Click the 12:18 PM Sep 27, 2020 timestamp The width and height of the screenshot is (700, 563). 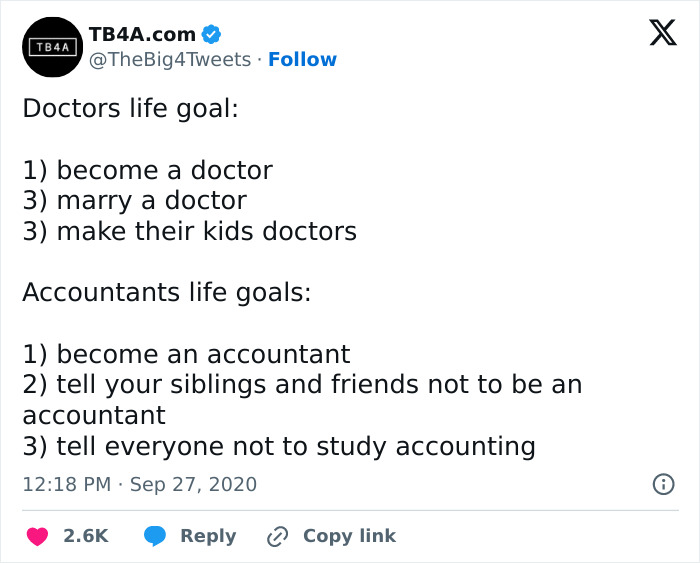pyautogui.click(x=139, y=484)
